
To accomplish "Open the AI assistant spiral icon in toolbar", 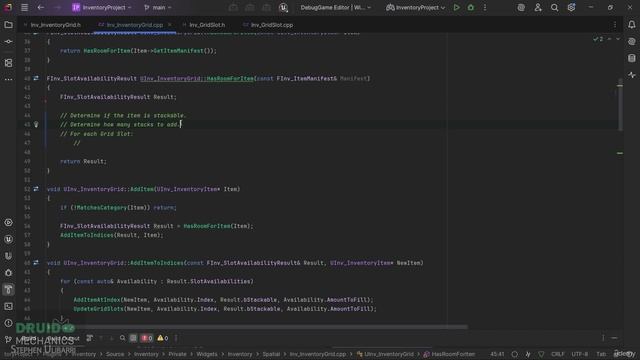I will (x=521, y=7).
